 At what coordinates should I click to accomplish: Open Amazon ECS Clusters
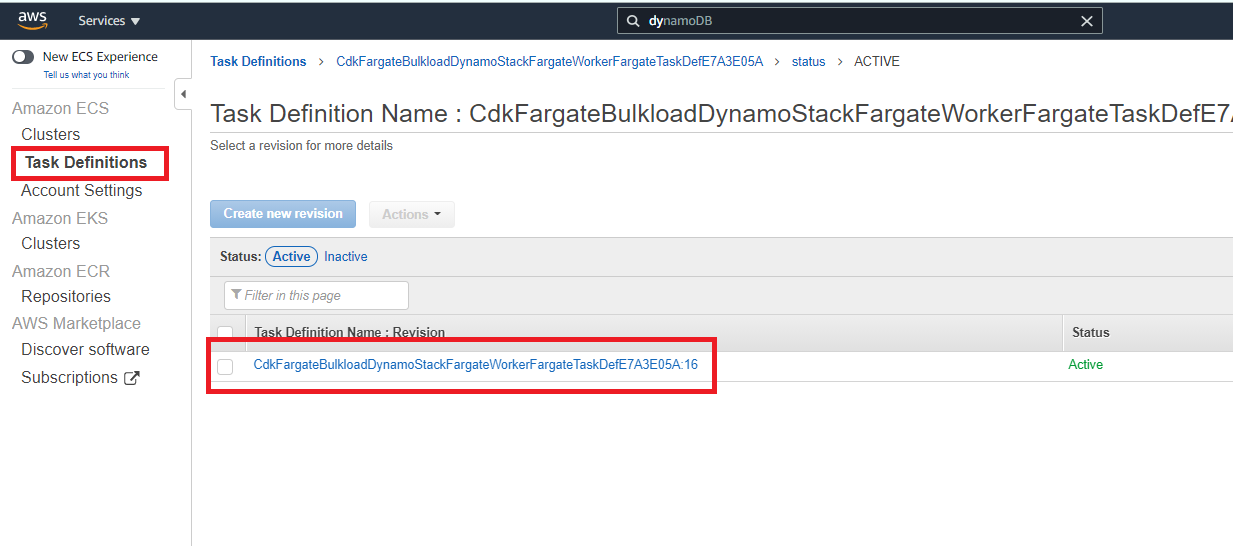click(x=51, y=135)
